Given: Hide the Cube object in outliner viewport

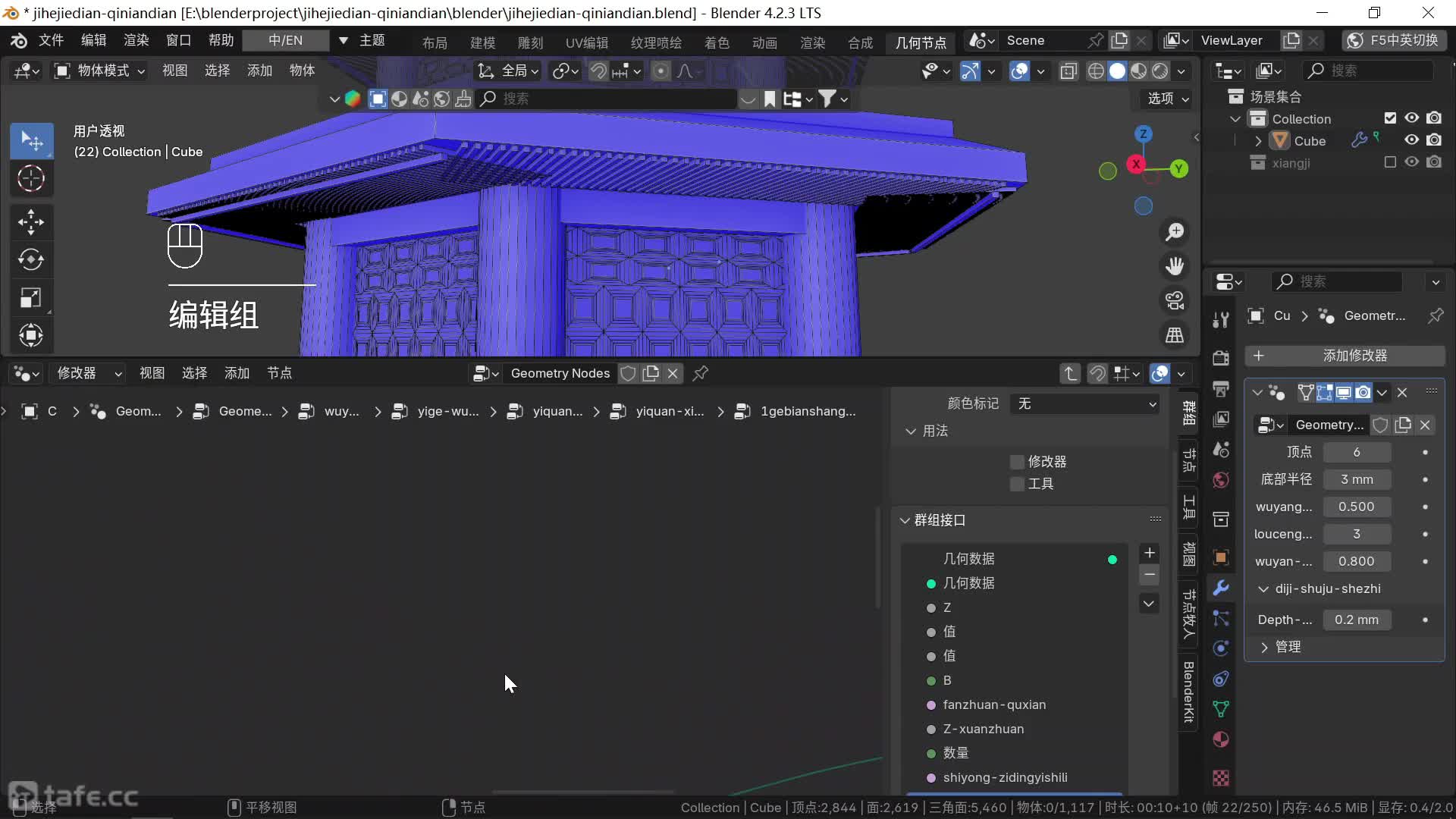Looking at the screenshot, I should (1411, 140).
